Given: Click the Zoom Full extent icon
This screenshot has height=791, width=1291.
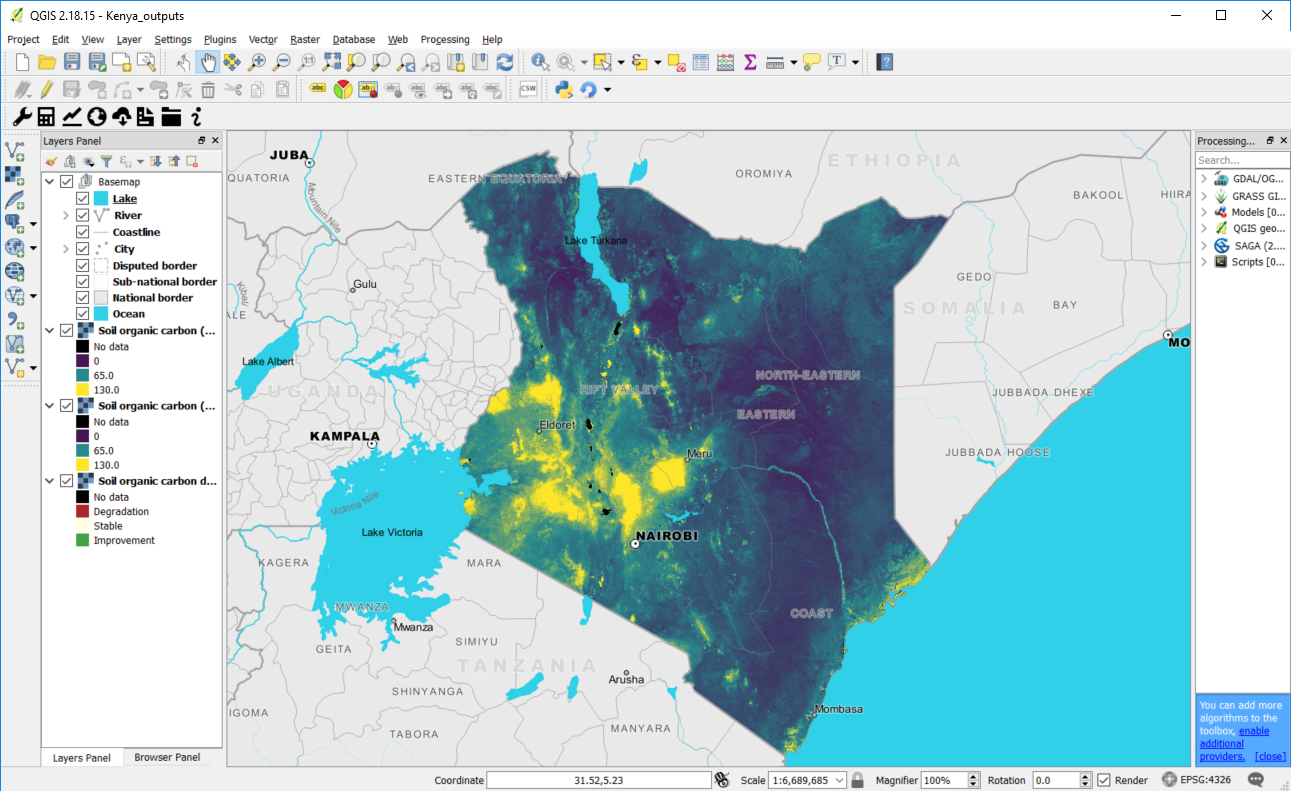Looking at the screenshot, I should pos(332,62).
